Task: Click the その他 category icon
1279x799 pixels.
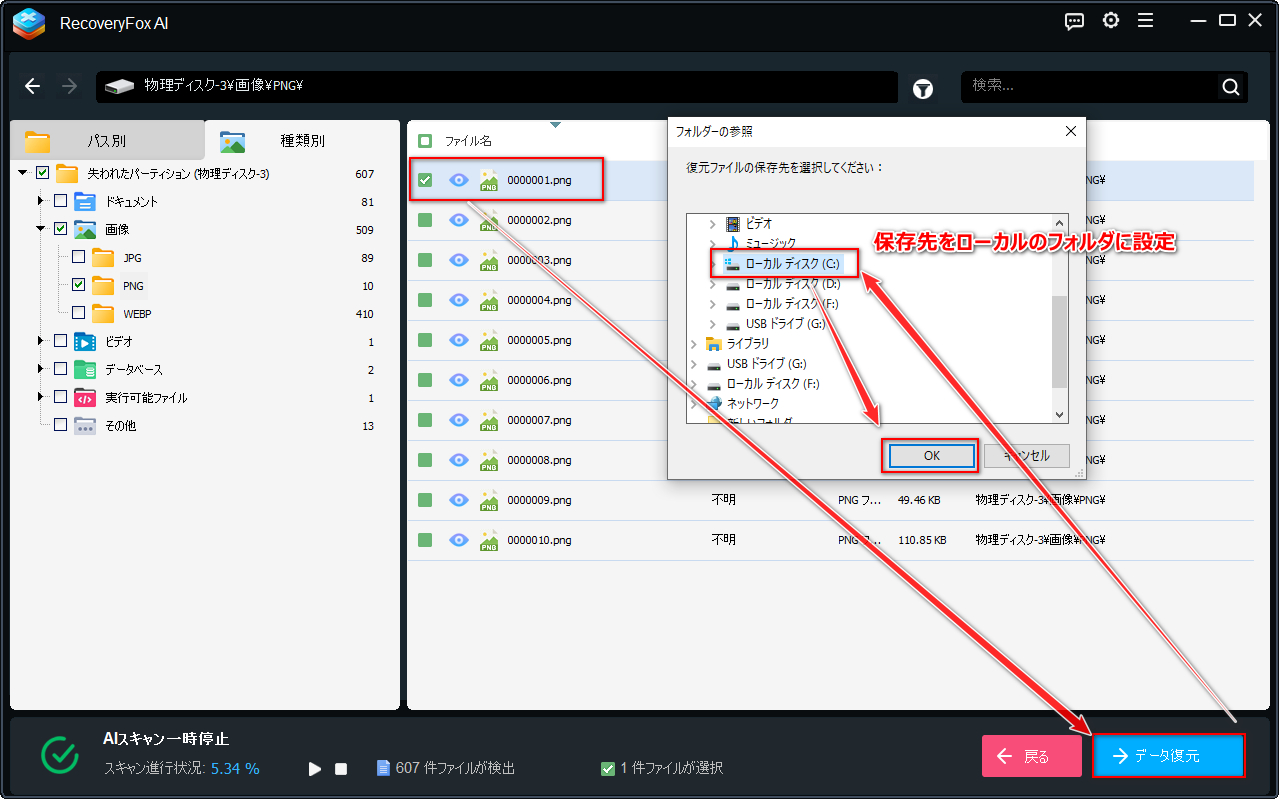Action: 85,425
